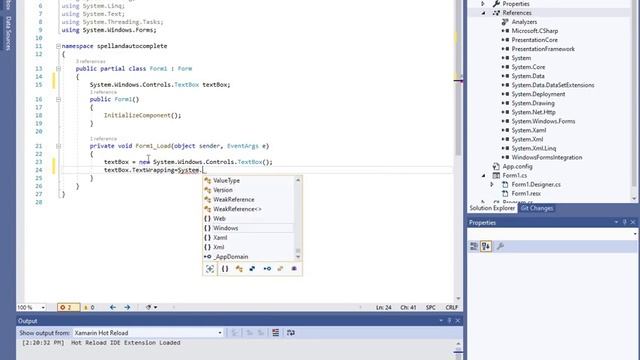Click the SPC indentation indicator in editor status
This screenshot has height=360, width=640.
[x=431, y=307]
